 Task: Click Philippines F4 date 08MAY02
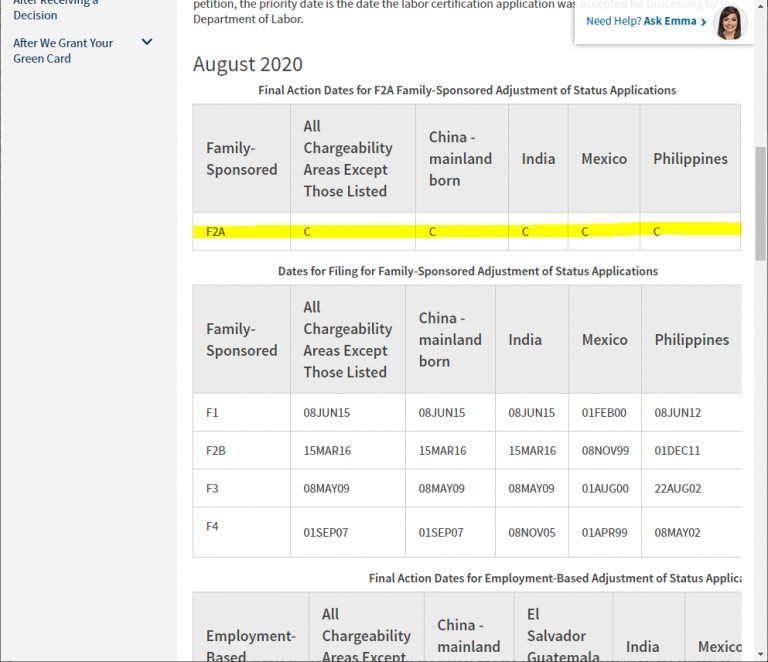(677, 532)
